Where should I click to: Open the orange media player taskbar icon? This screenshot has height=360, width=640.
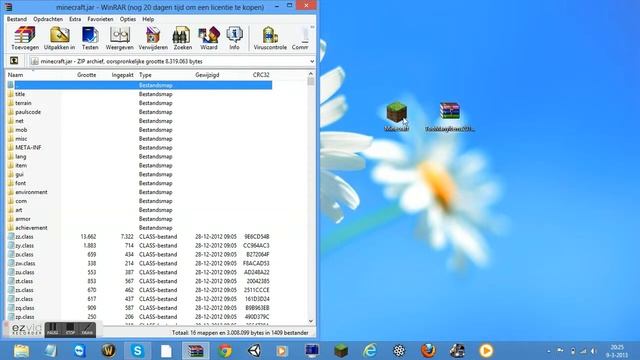tap(486, 351)
